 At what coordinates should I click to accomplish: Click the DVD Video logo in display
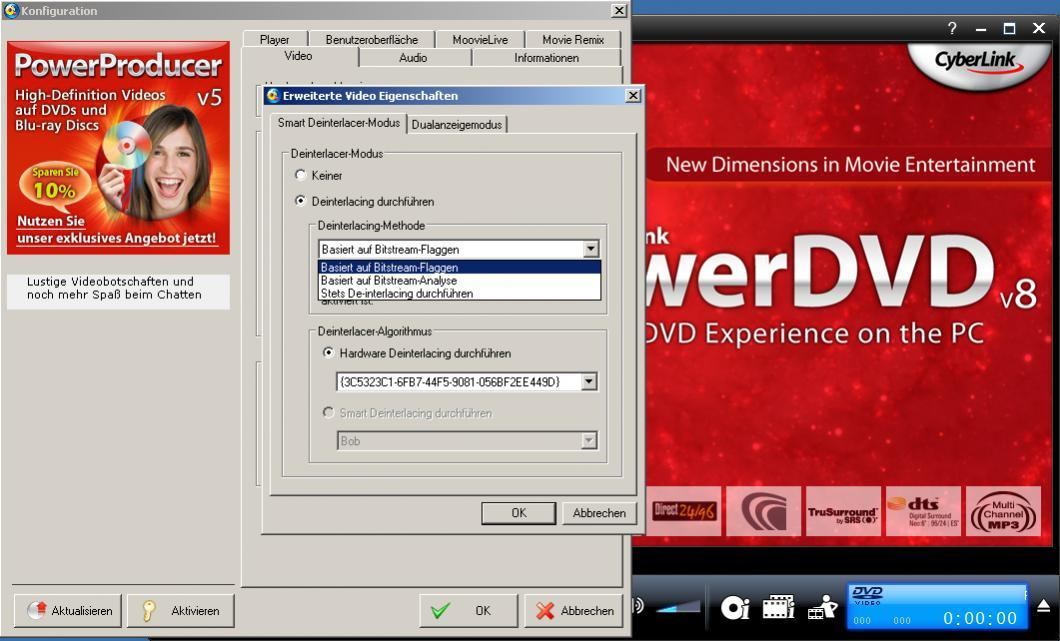867,595
